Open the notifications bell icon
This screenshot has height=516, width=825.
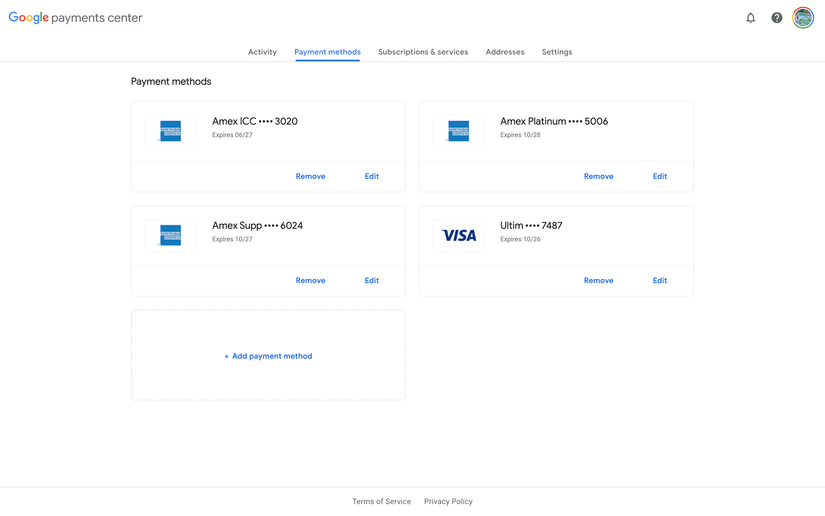pos(750,18)
